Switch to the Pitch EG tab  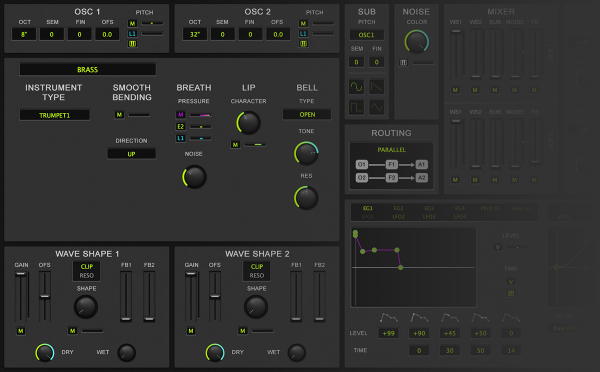491,208
